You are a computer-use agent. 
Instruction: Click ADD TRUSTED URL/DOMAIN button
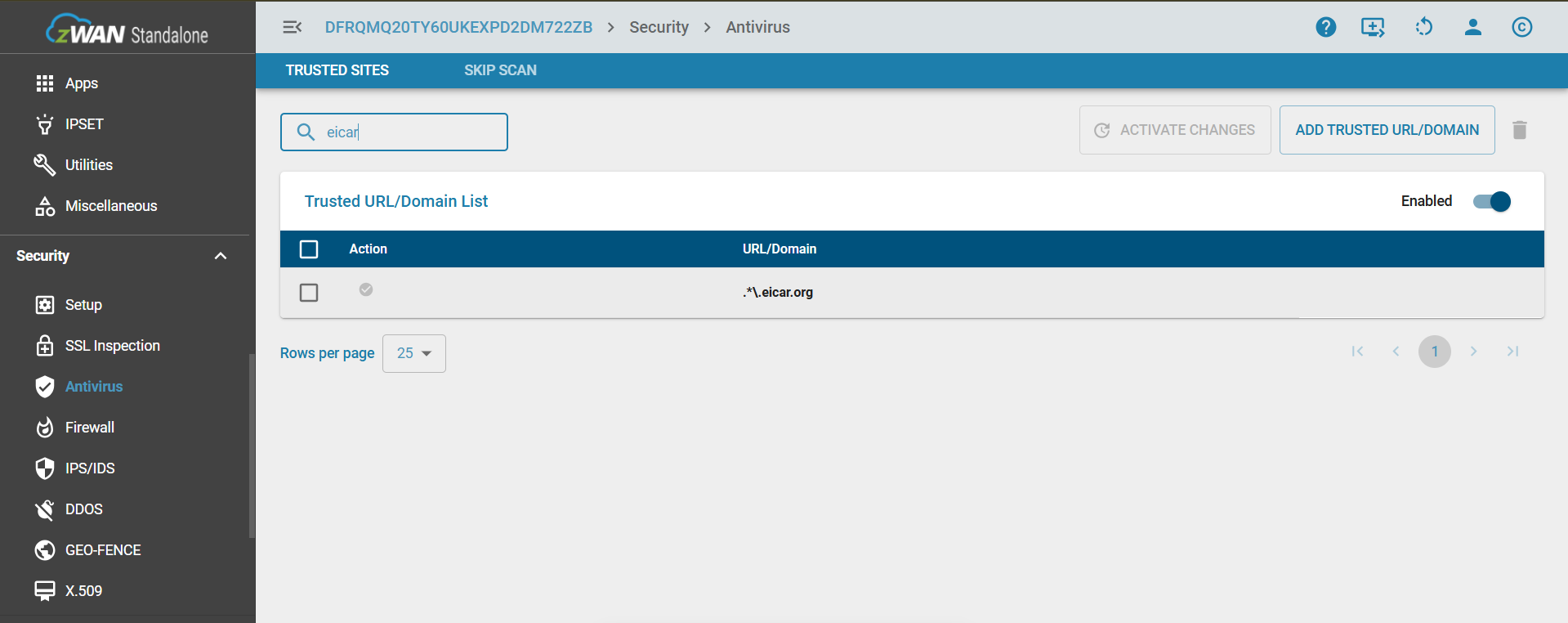(1387, 130)
